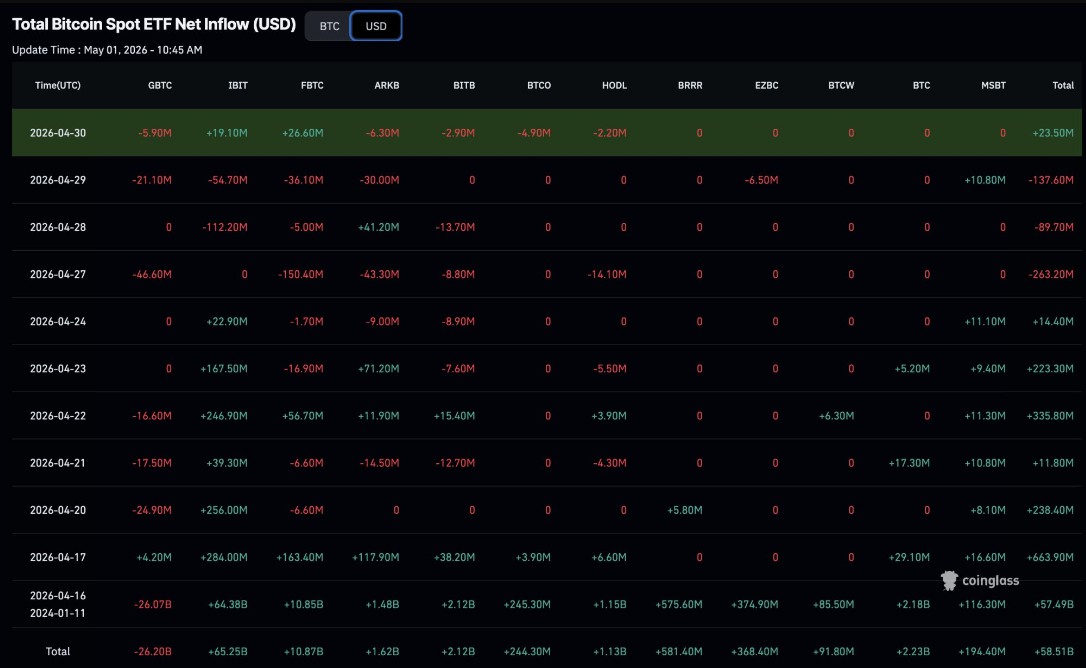Click the +6.30M BTCW value
Image resolution: width=1086 pixels, height=668 pixels.
point(836,416)
